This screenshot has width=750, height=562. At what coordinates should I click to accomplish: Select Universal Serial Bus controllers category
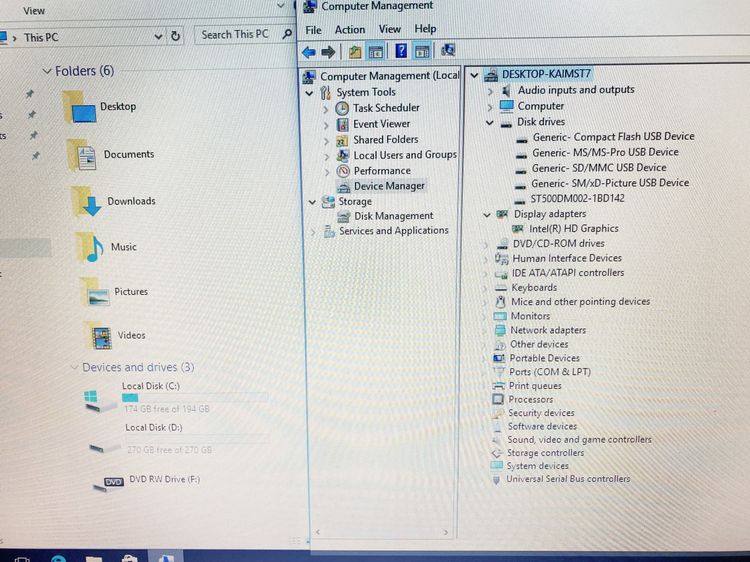[x=568, y=479]
